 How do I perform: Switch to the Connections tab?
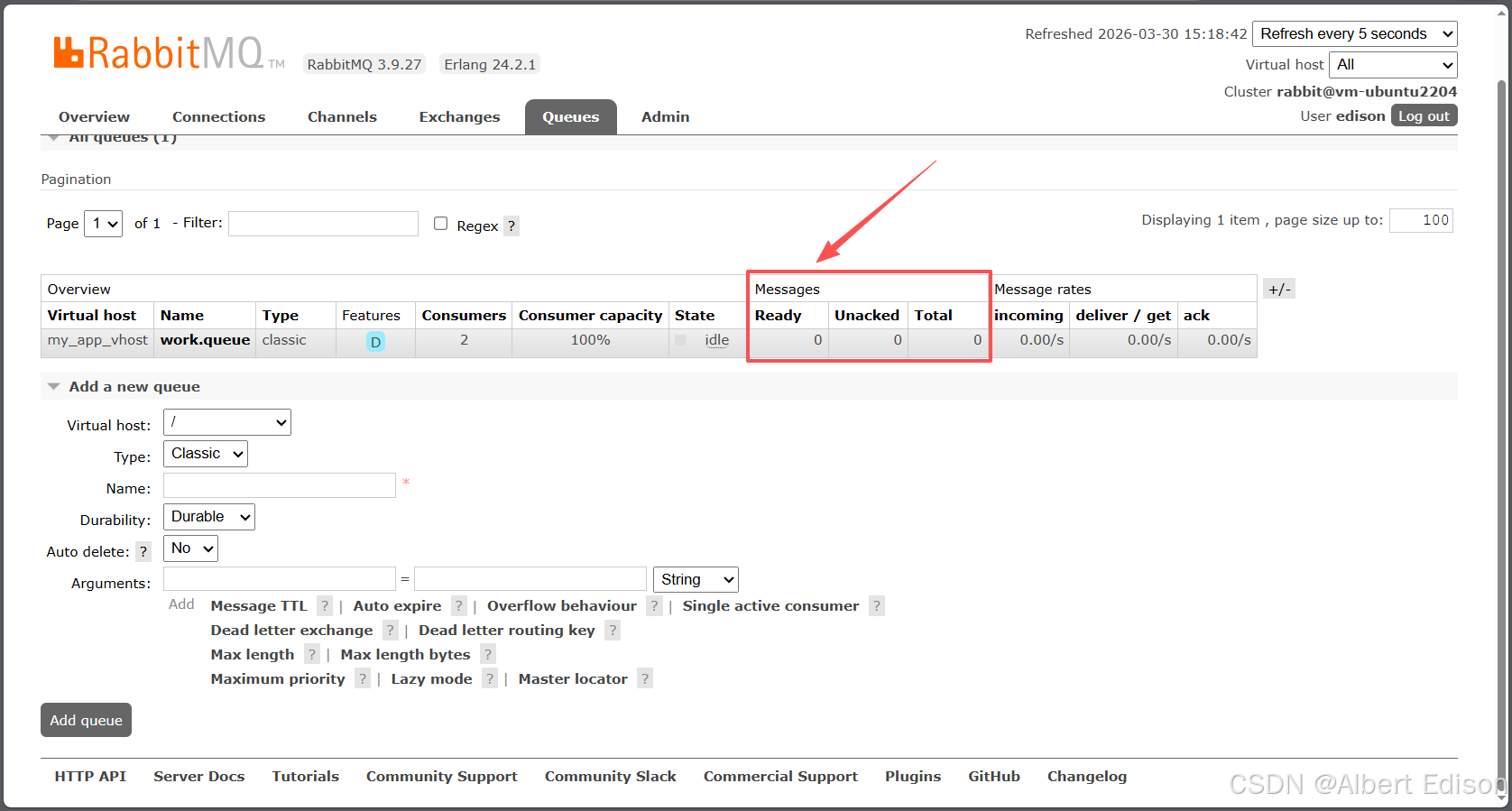[x=219, y=117]
